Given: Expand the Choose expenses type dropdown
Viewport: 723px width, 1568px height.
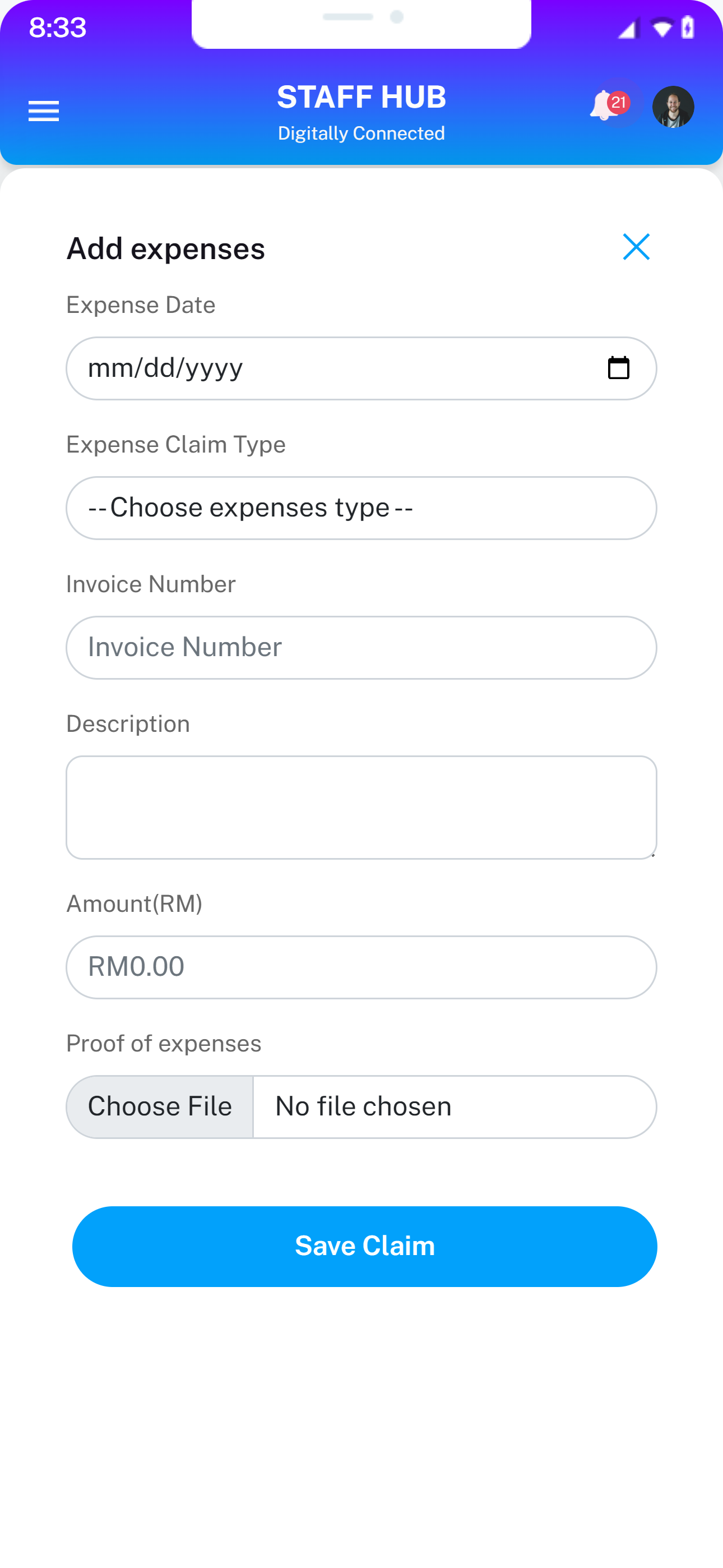Looking at the screenshot, I should coord(361,508).
